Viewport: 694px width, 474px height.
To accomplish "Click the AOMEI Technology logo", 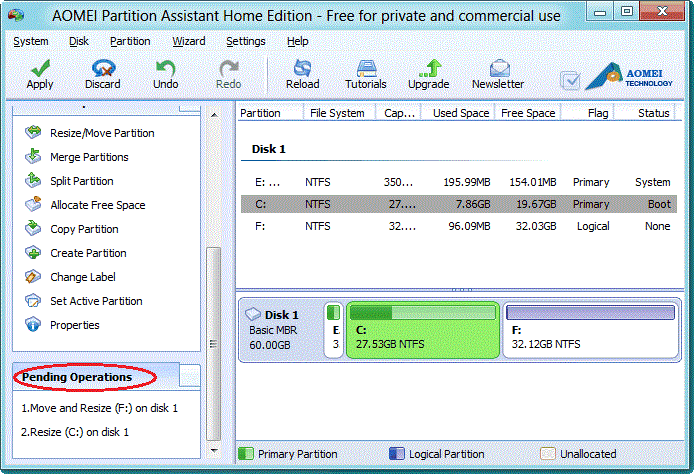I will point(628,77).
